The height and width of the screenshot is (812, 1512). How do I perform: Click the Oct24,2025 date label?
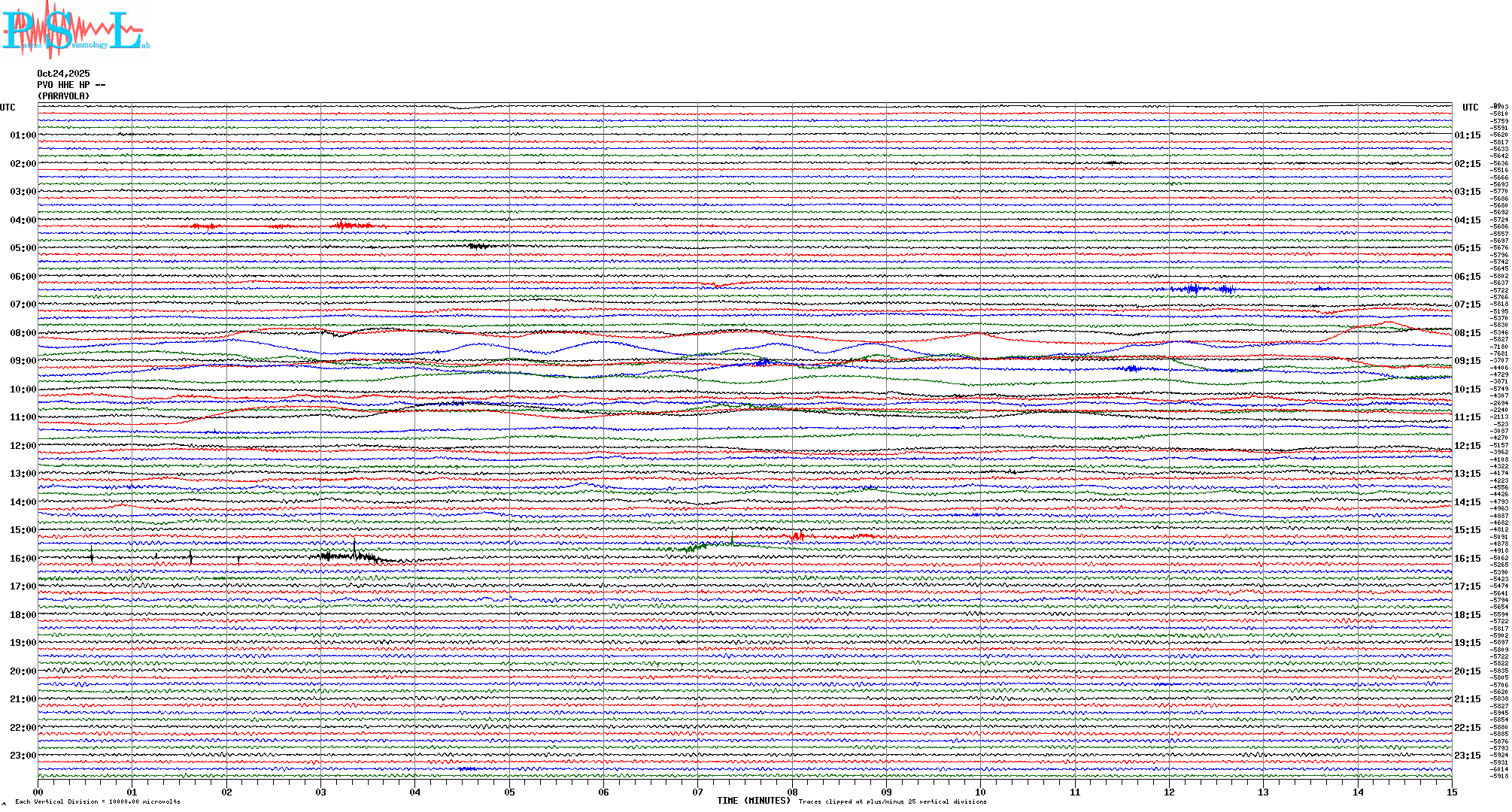pos(63,74)
